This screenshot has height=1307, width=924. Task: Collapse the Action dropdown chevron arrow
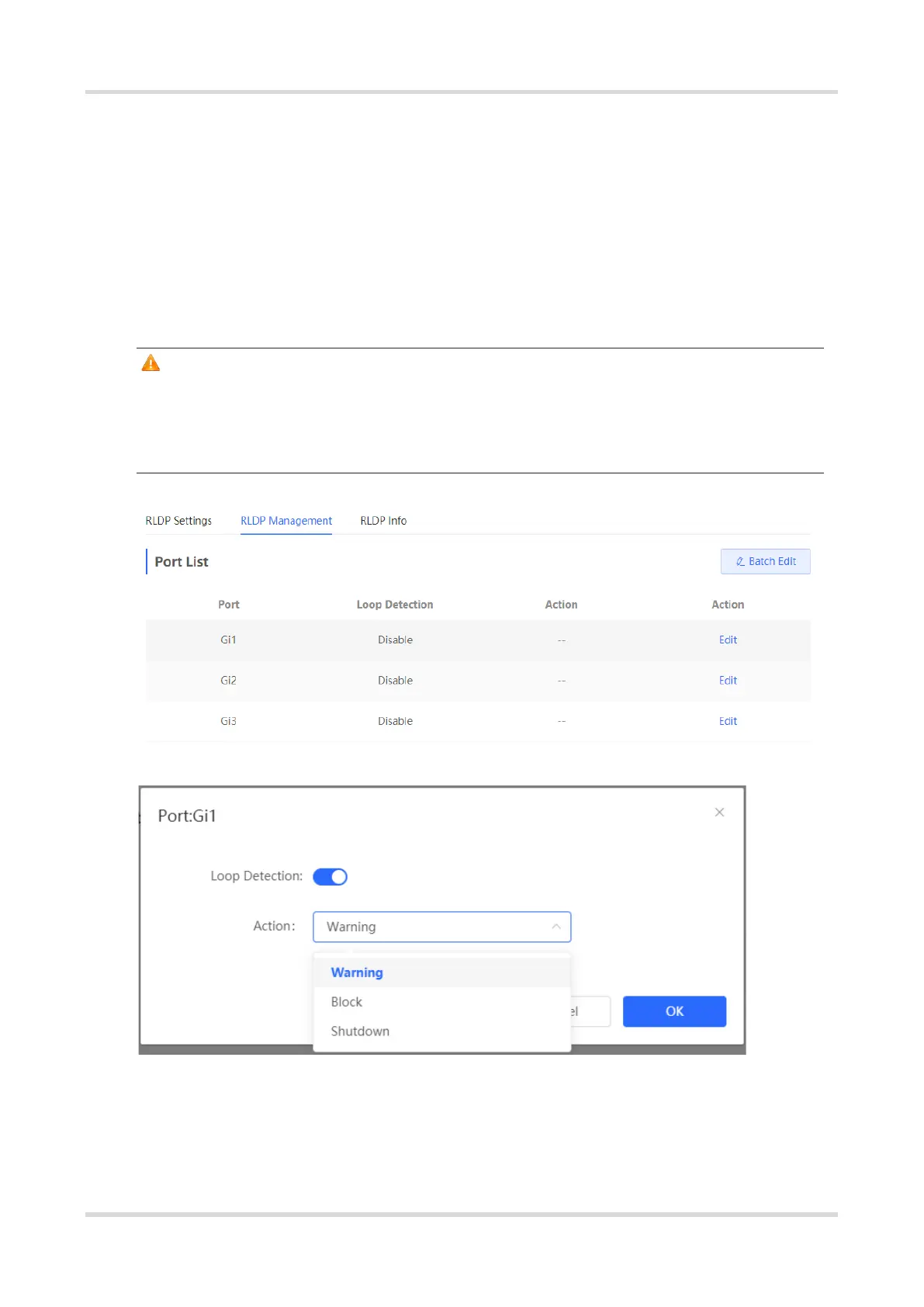click(555, 927)
